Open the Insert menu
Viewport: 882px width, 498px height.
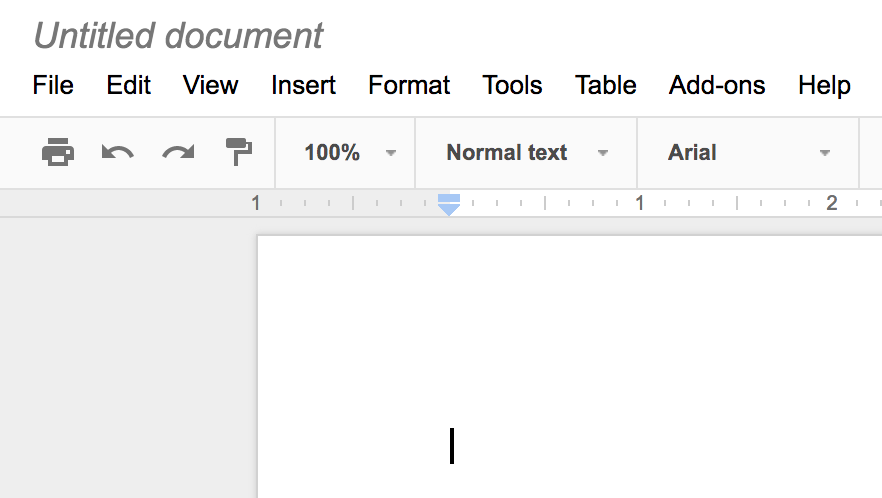[303, 86]
